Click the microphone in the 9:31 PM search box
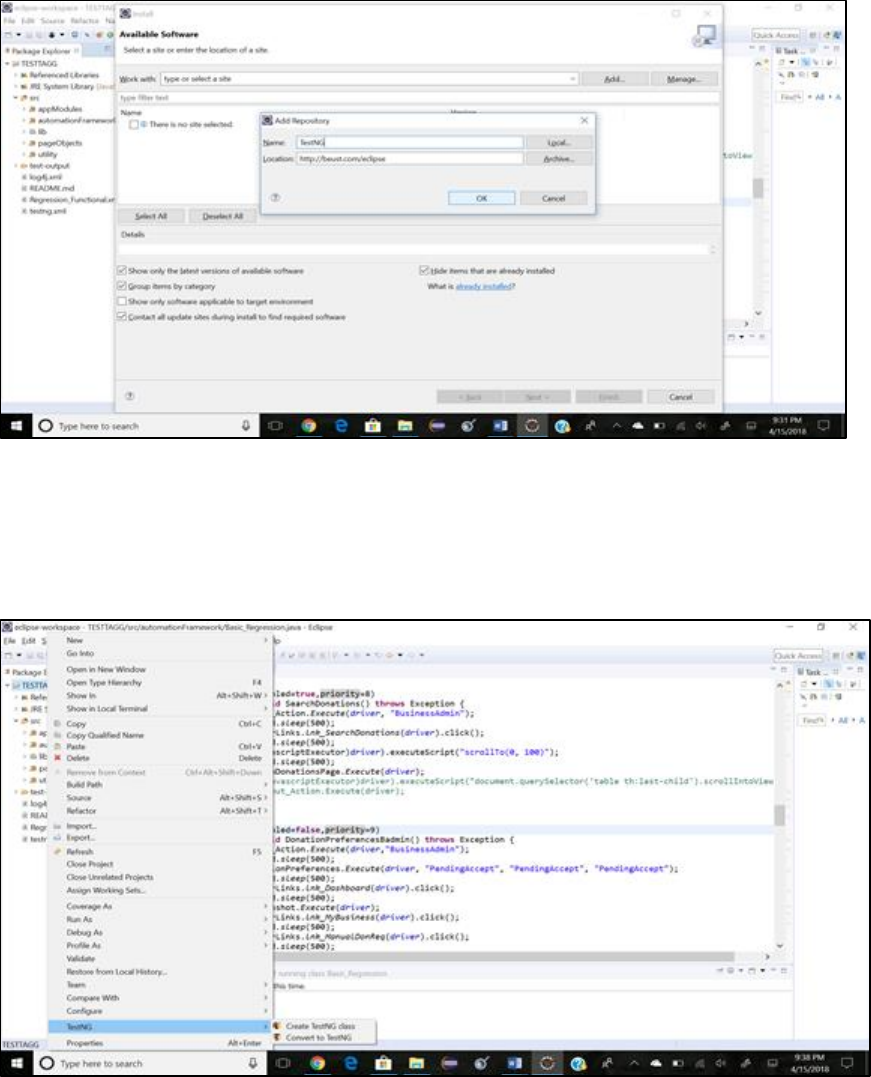Image resolution: width=871 pixels, height=1077 pixels. pyautogui.click(x=245, y=426)
